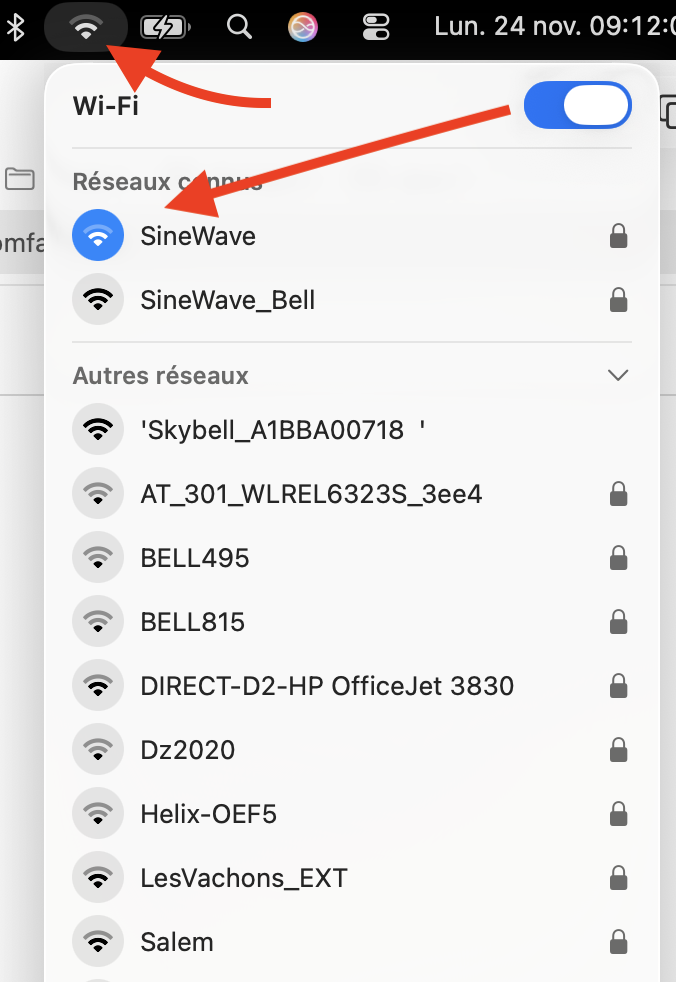The image size is (676, 982).
Task: Connect to SineWave_Bell network
Action: pos(351,300)
